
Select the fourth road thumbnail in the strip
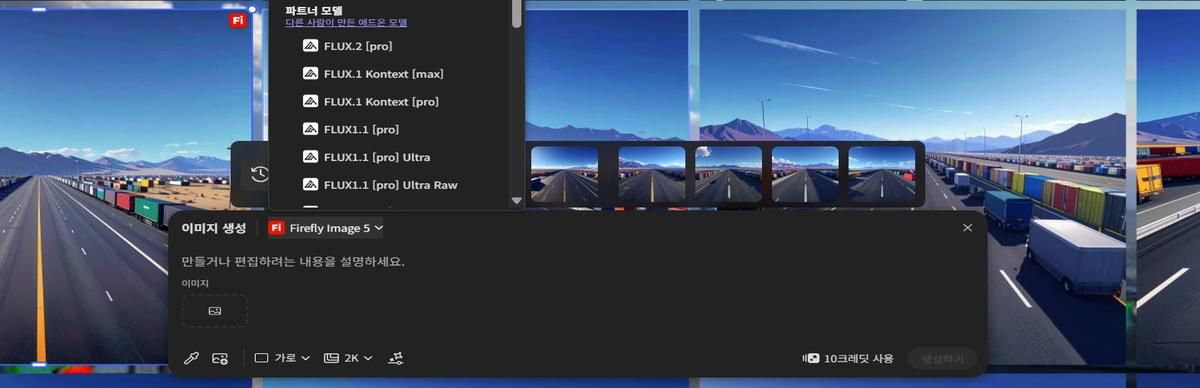click(805, 174)
